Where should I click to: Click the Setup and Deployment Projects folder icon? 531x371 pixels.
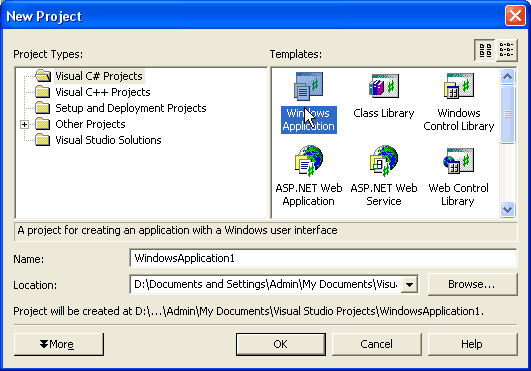[43, 108]
